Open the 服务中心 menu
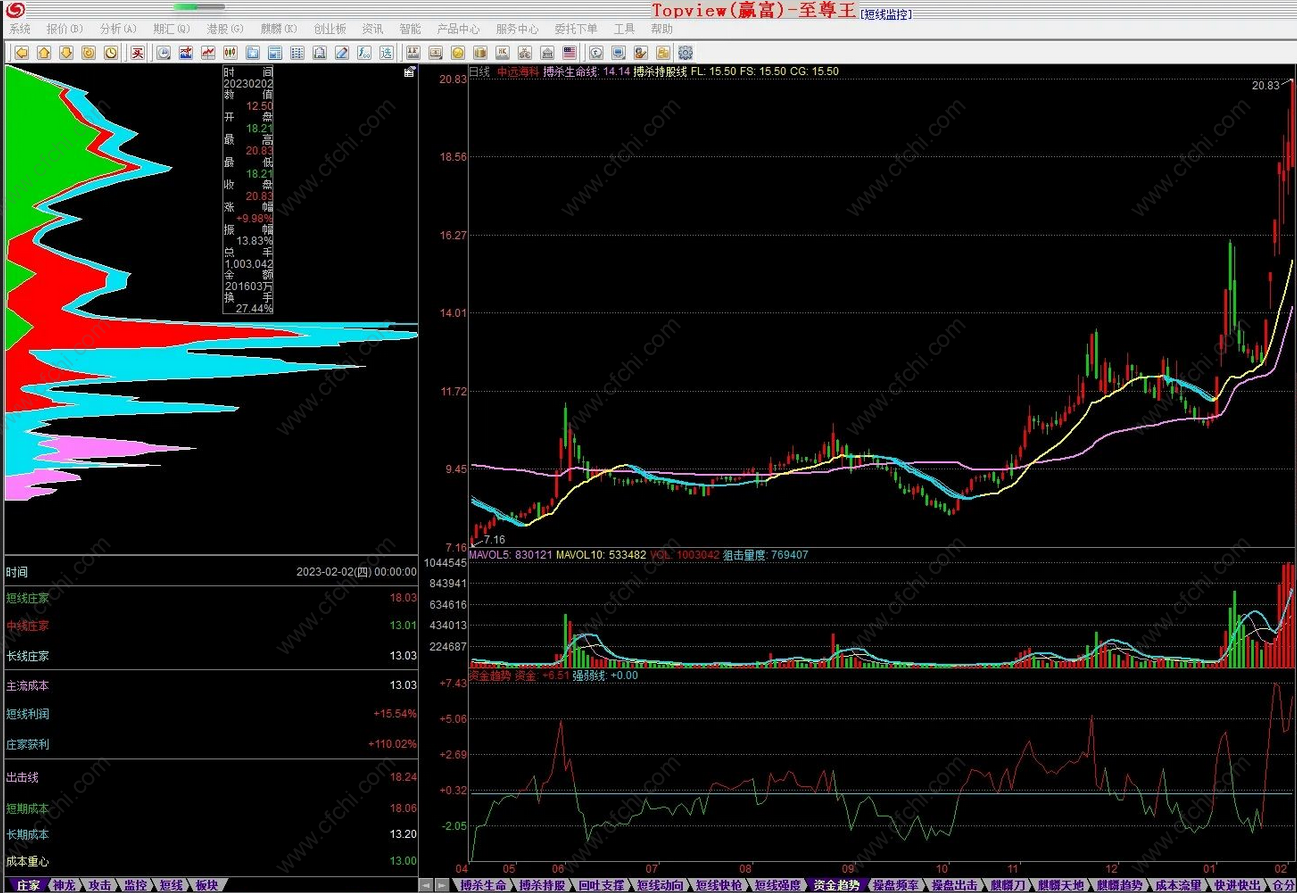This screenshot has width=1297, height=893. 517,29
